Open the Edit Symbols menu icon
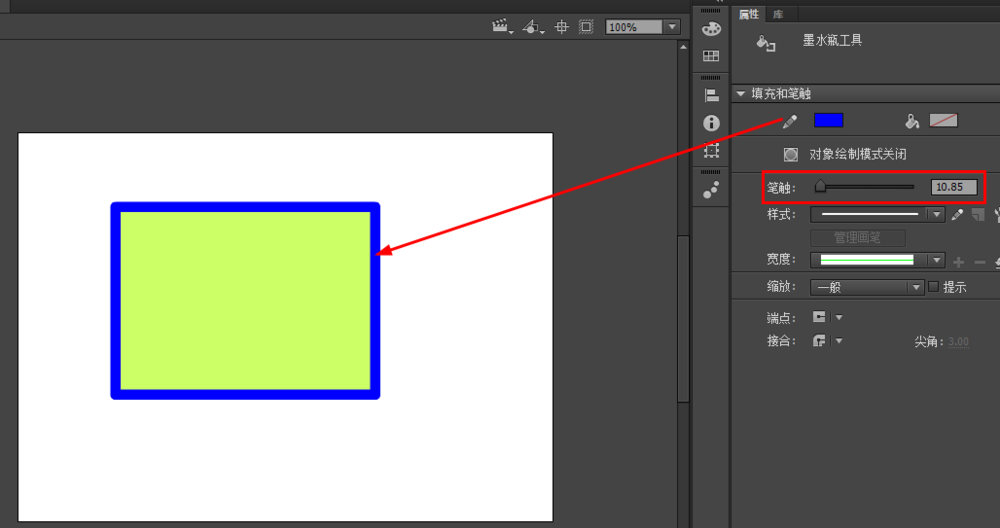This screenshot has width=1000, height=528. click(x=533, y=27)
